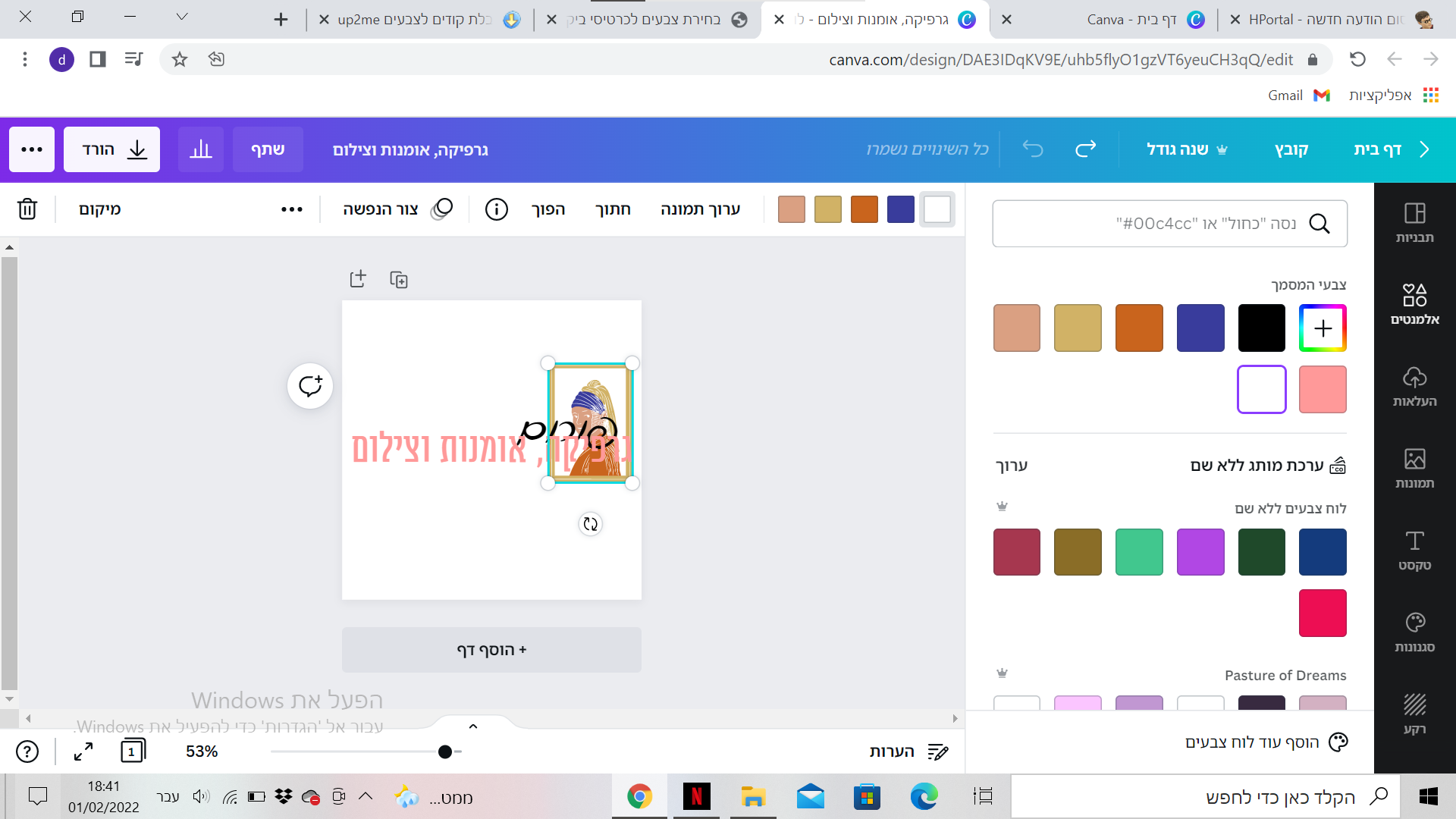1456x819 pixels.
Task: Select white color chip in image toolbar
Action: pyautogui.click(x=937, y=209)
